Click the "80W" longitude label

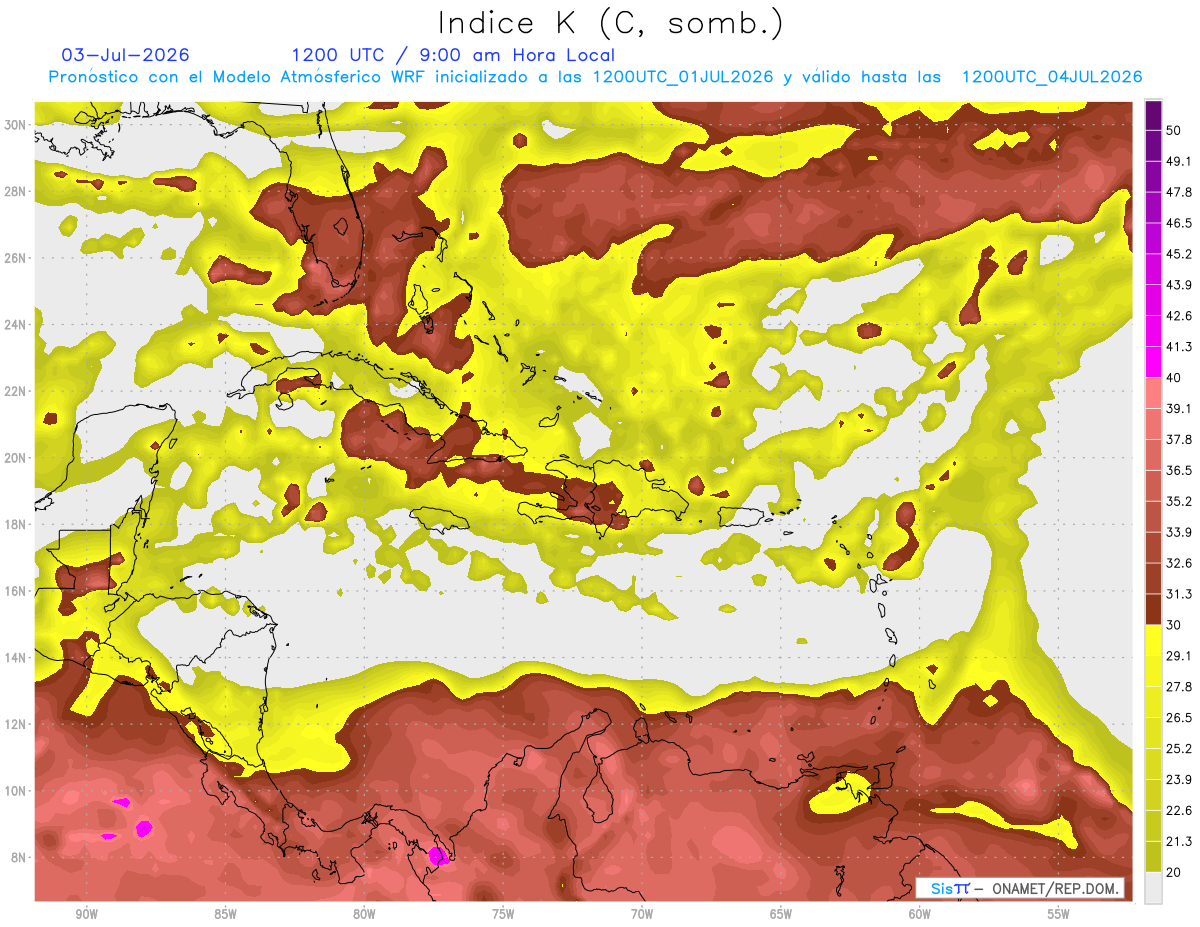364,915
